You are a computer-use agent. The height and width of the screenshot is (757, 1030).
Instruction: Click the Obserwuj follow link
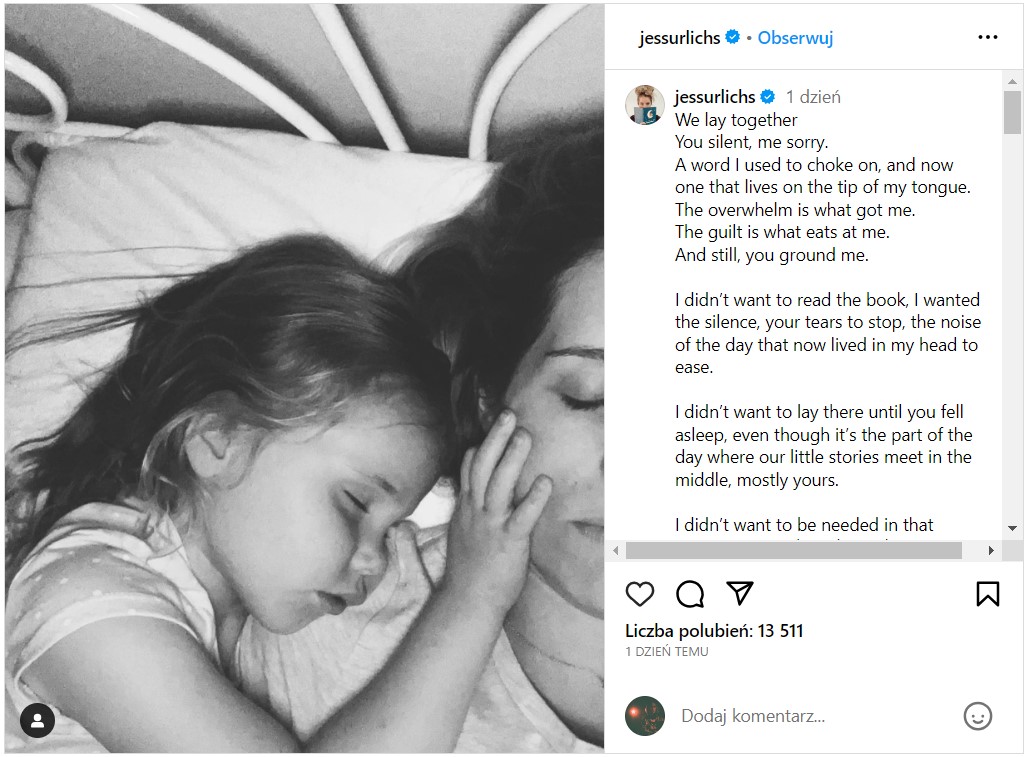click(x=795, y=37)
